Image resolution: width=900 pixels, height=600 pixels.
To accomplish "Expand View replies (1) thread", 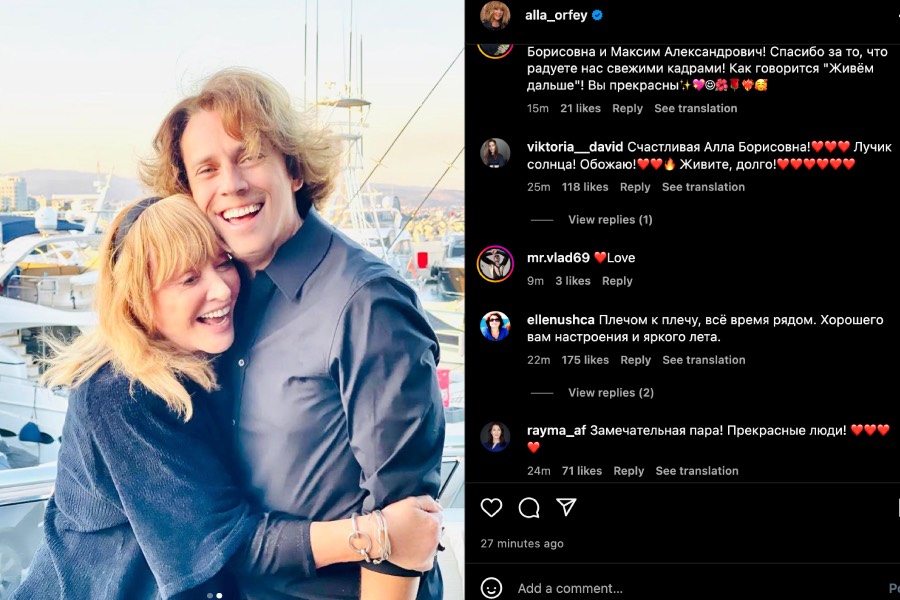I will click(x=610, y=219).
